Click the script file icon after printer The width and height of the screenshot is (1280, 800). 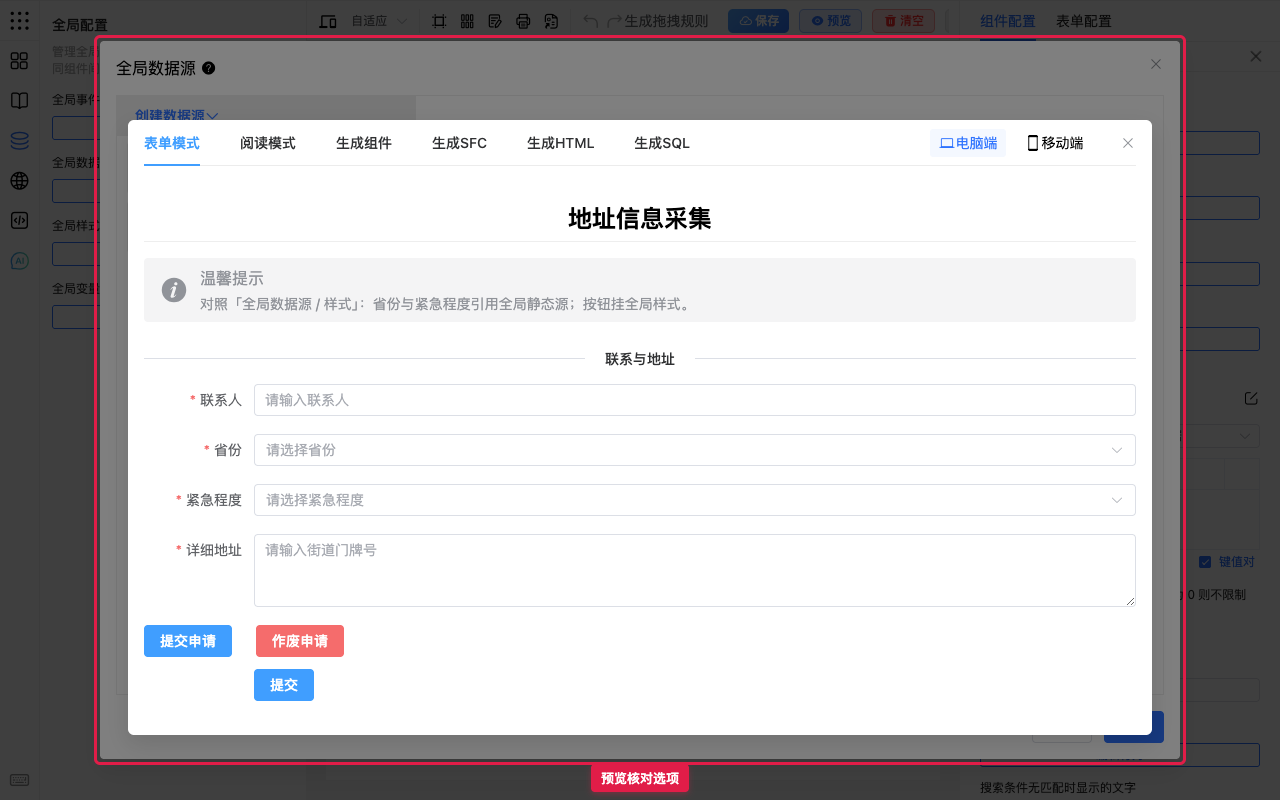(x=551, y=21)
